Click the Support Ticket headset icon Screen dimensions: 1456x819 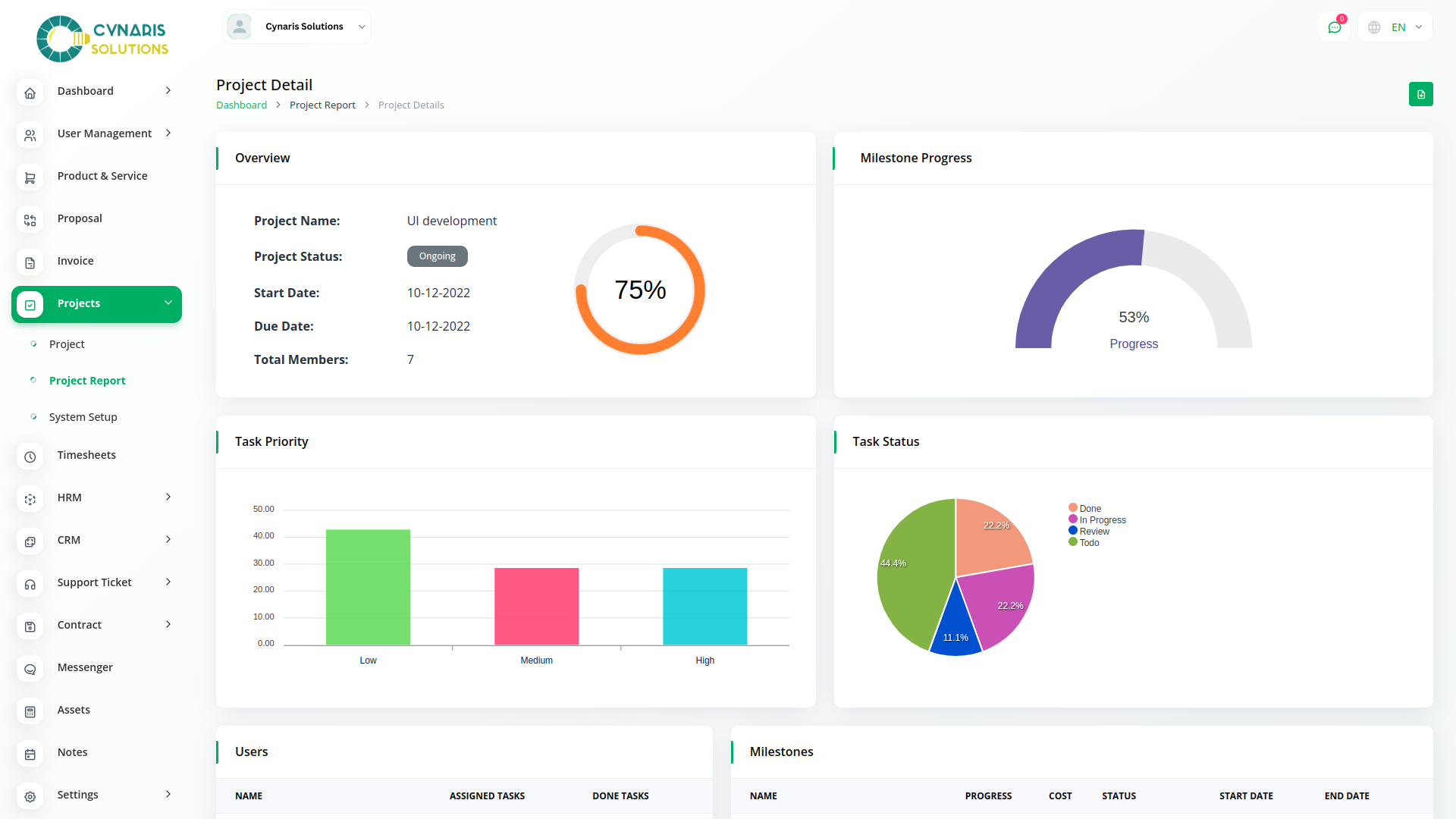(30, 584)
